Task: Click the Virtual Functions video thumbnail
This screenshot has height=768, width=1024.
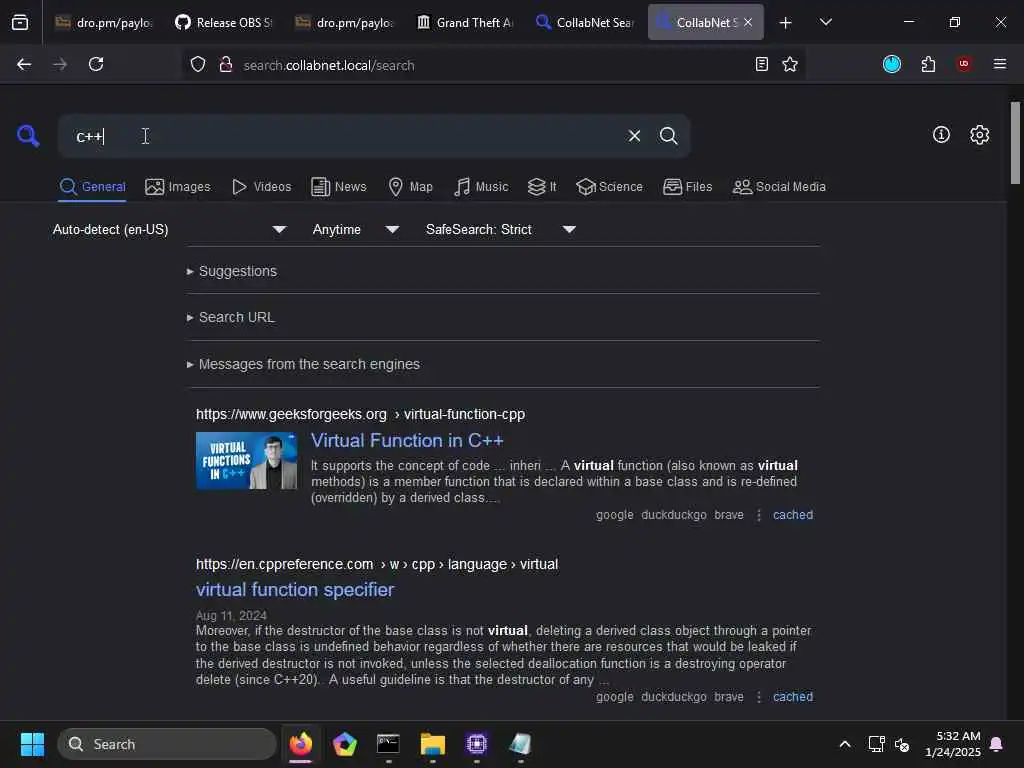Action: click(246, 460)
